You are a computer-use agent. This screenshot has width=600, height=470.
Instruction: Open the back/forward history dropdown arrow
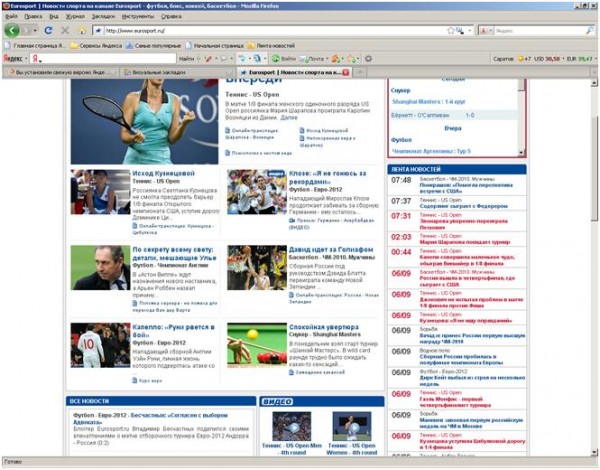(35, 31)
